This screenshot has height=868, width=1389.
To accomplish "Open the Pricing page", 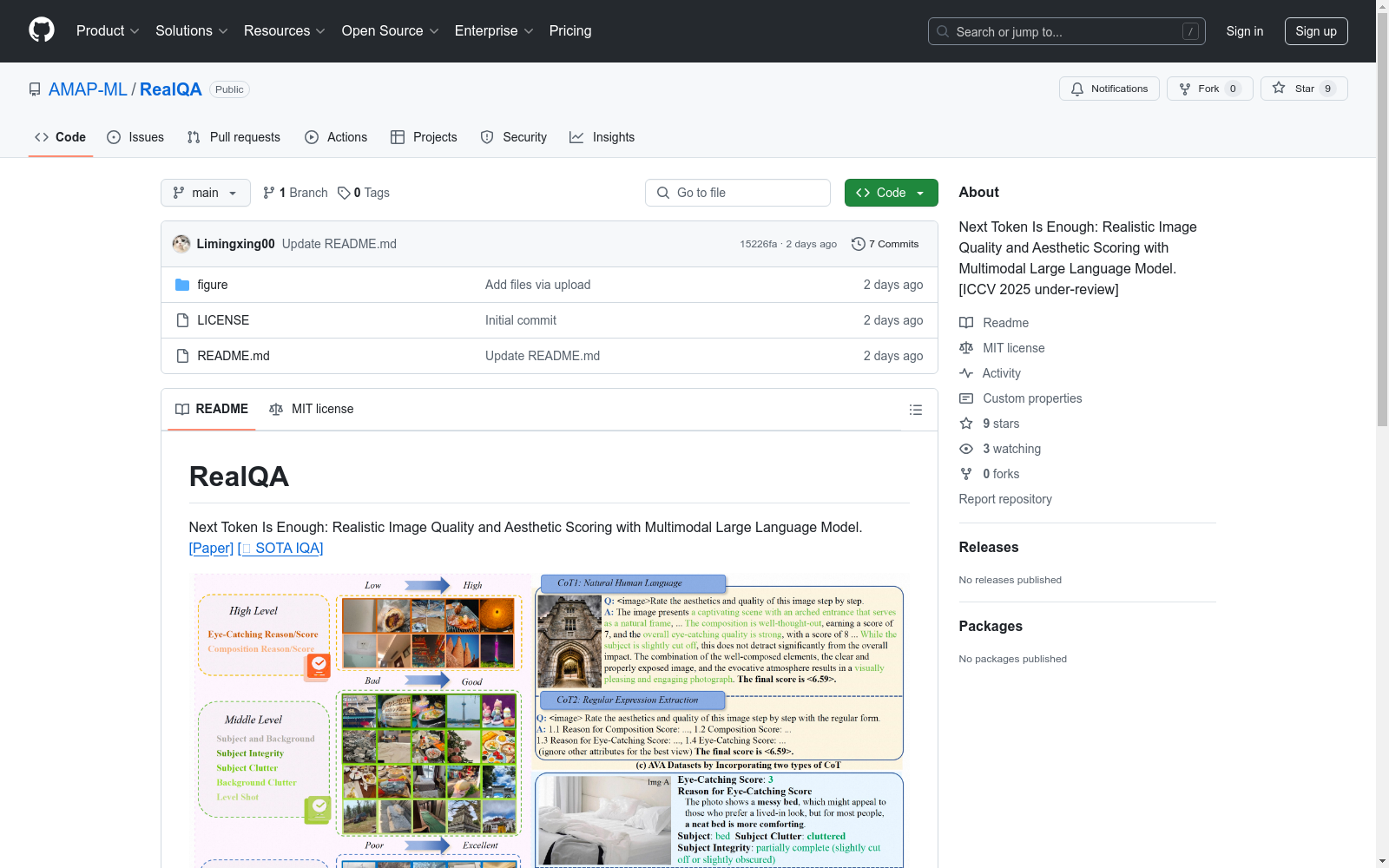I will [x=570, y=30].
